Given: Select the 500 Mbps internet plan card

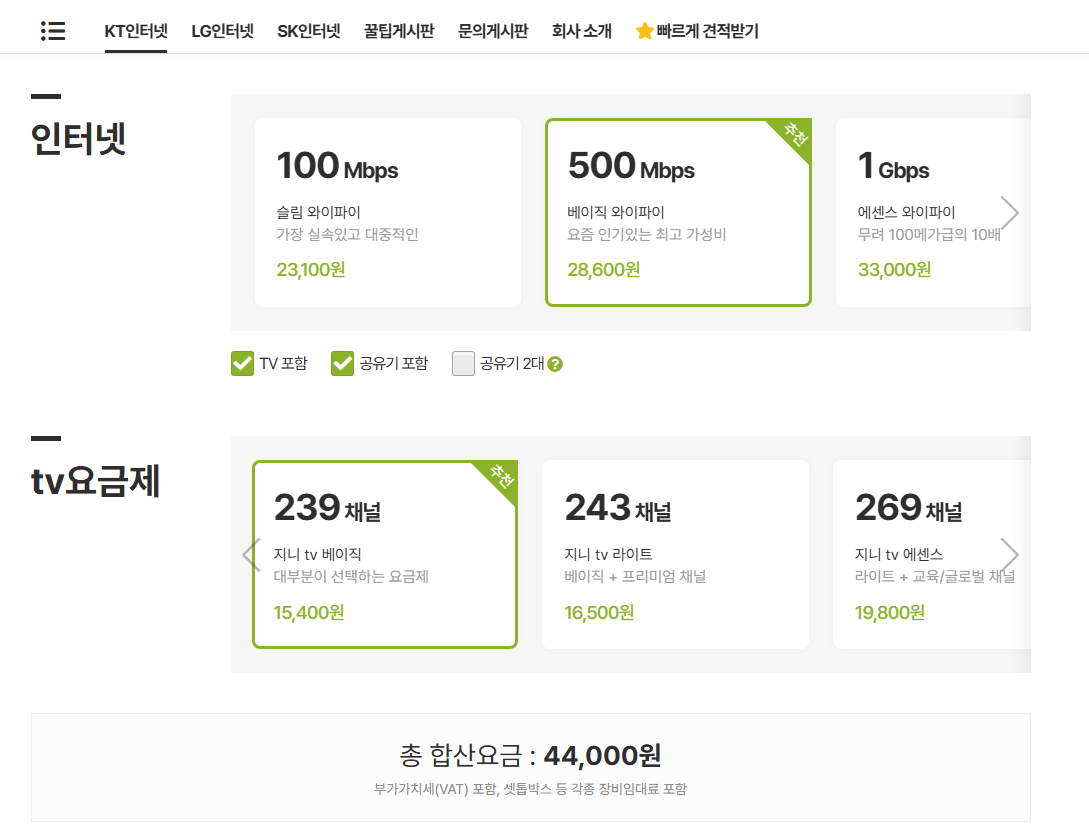Looking at the screenshot, I should [x=679, y=212].
